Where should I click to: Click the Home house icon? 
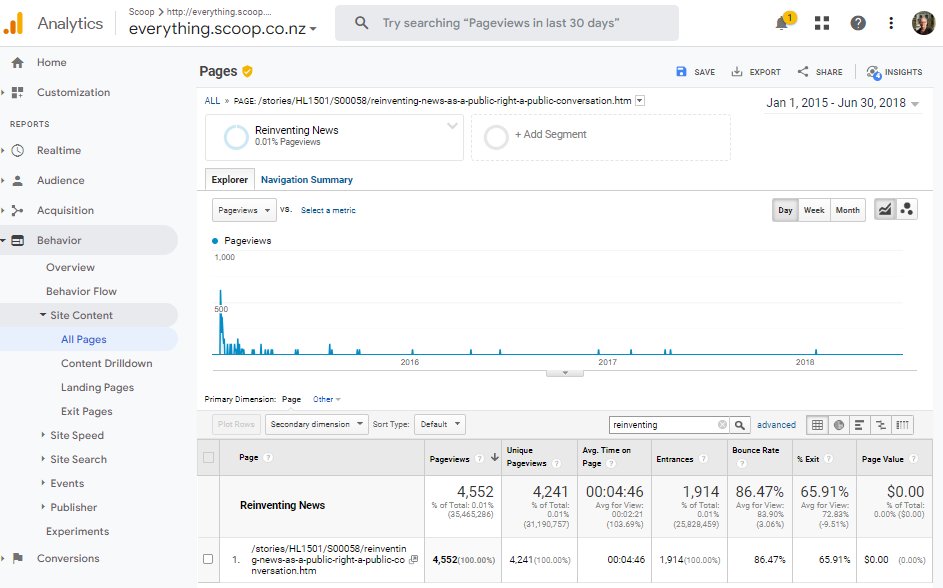coord(17,63)
